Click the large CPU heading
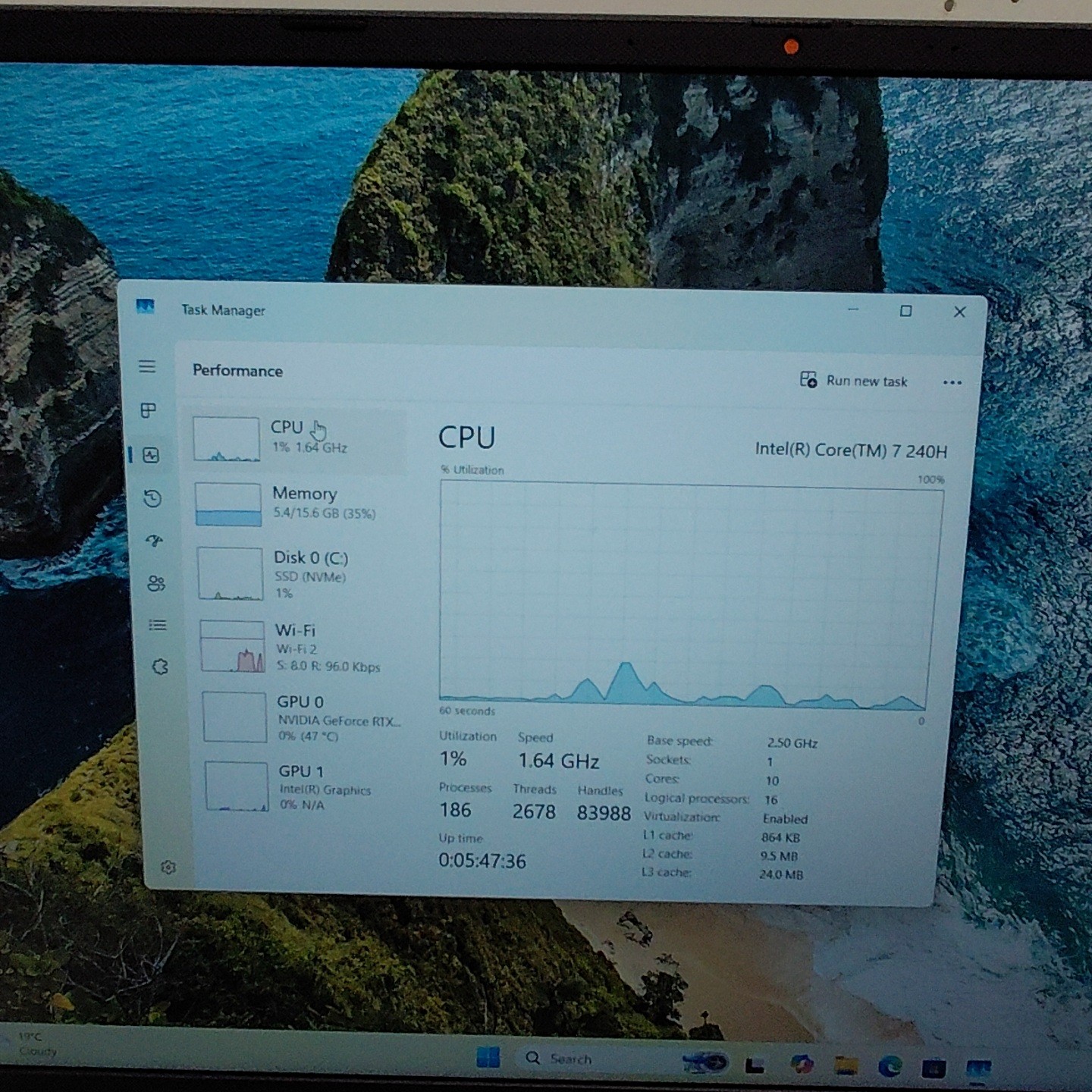The image size is (1092, 1092). point(466,438)
